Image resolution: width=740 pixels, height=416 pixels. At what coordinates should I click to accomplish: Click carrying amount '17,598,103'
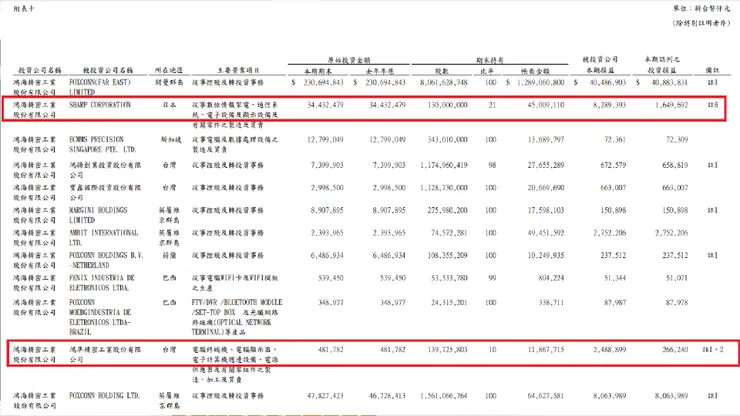click(x=546, y=210)
